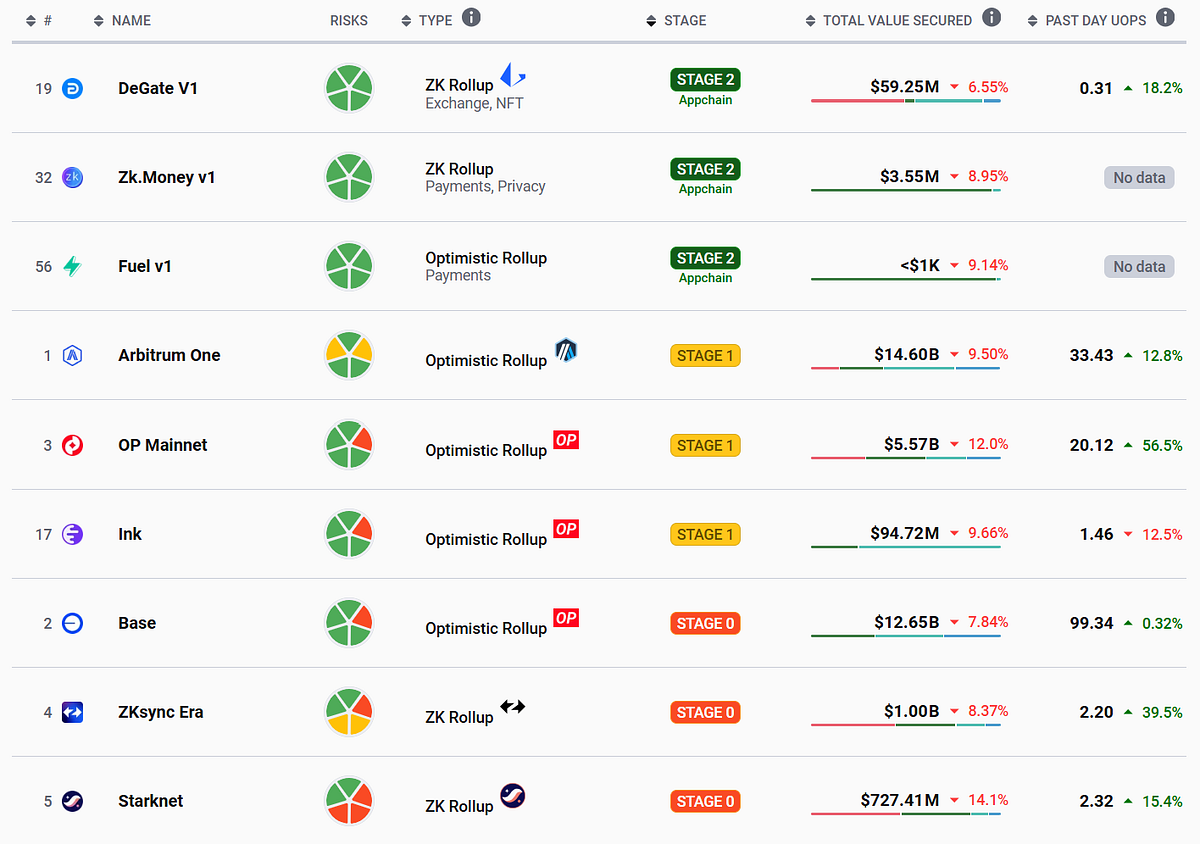1200x844 pixels.
Task: Open the info tooltip next to TOTAL VALUE SECURED
Action: (x=991, y=18)
